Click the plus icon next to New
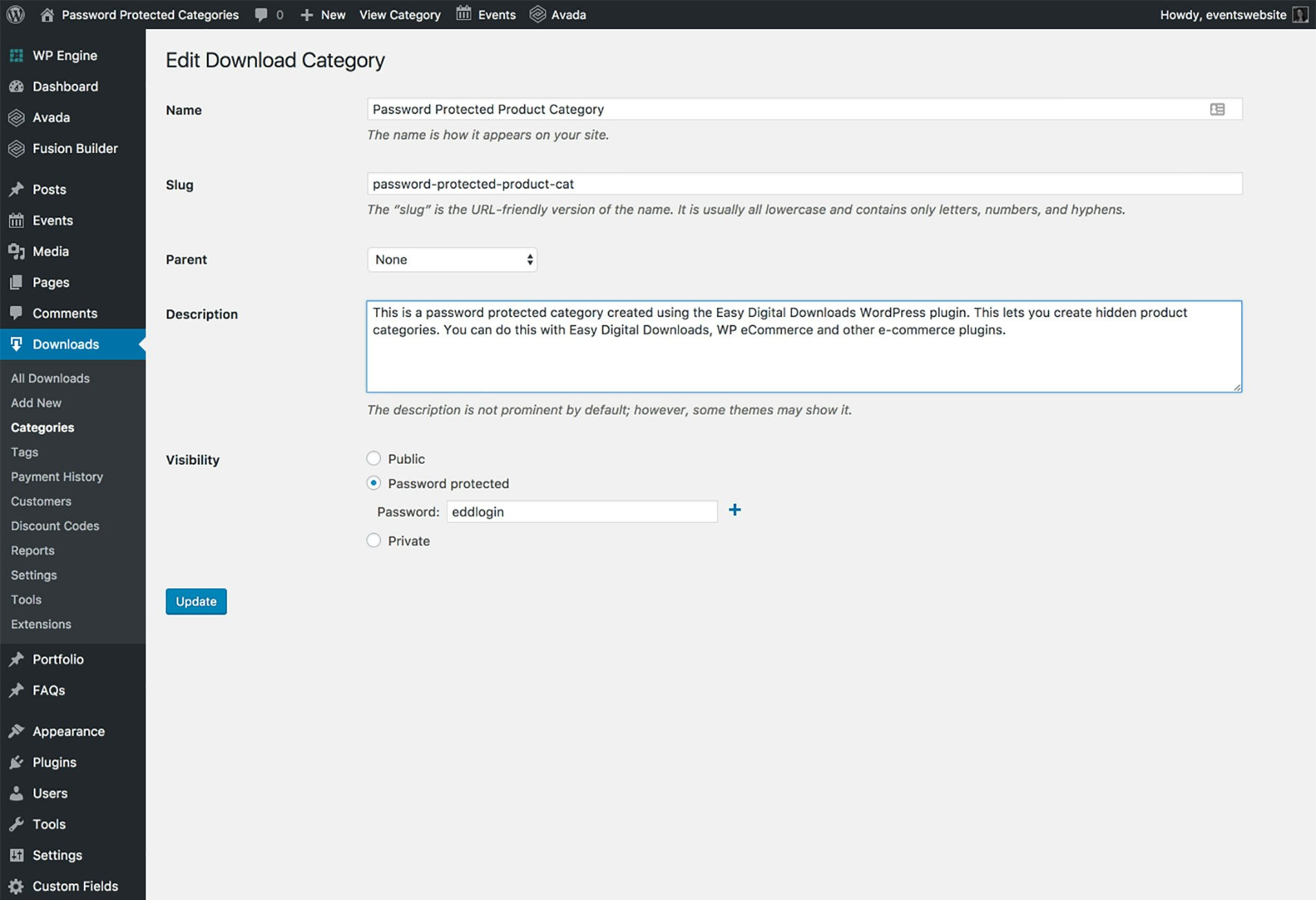The height and width of the screenshot is (900, 1316). coord(307,15)
